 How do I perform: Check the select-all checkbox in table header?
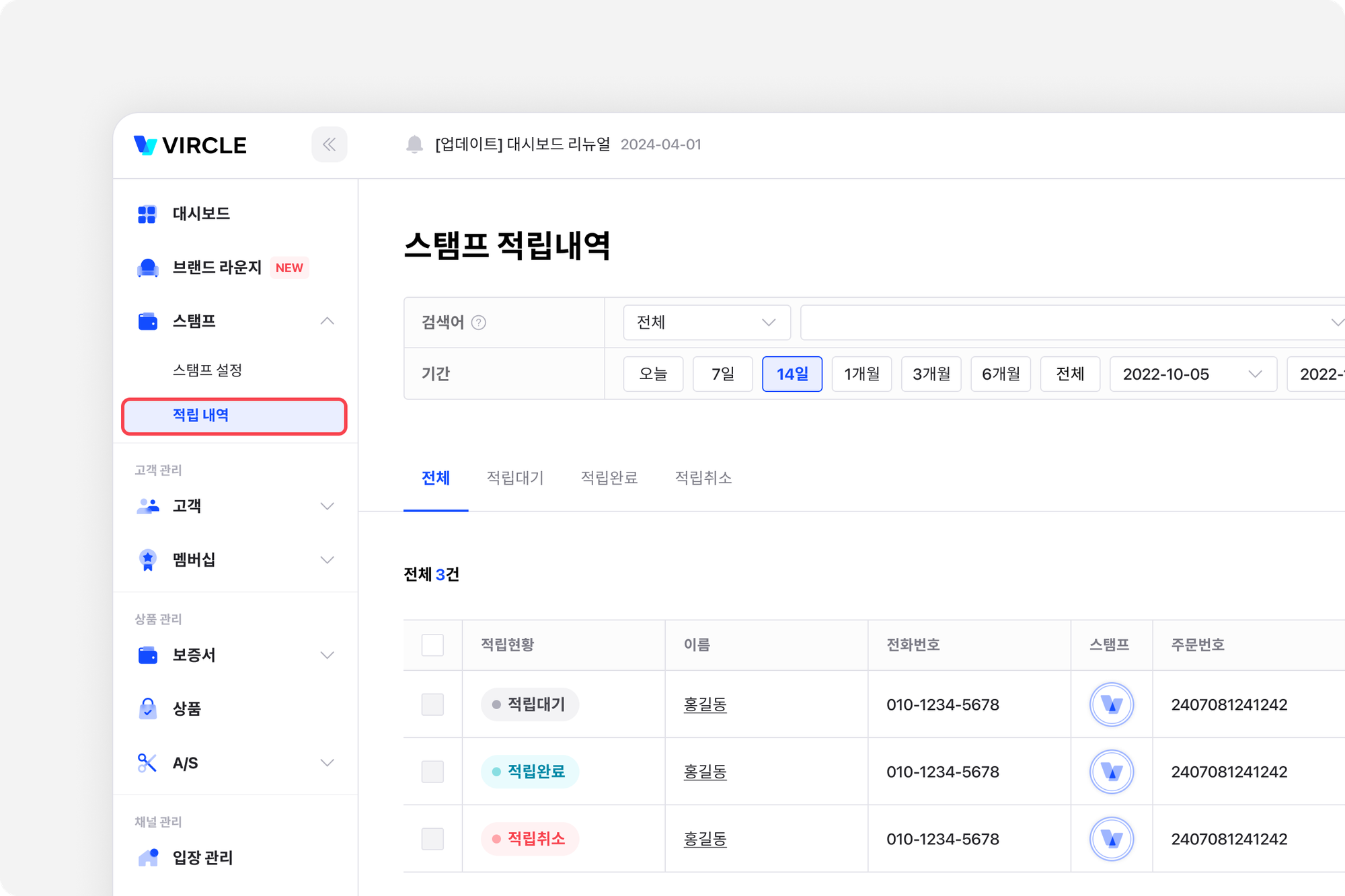432,645
